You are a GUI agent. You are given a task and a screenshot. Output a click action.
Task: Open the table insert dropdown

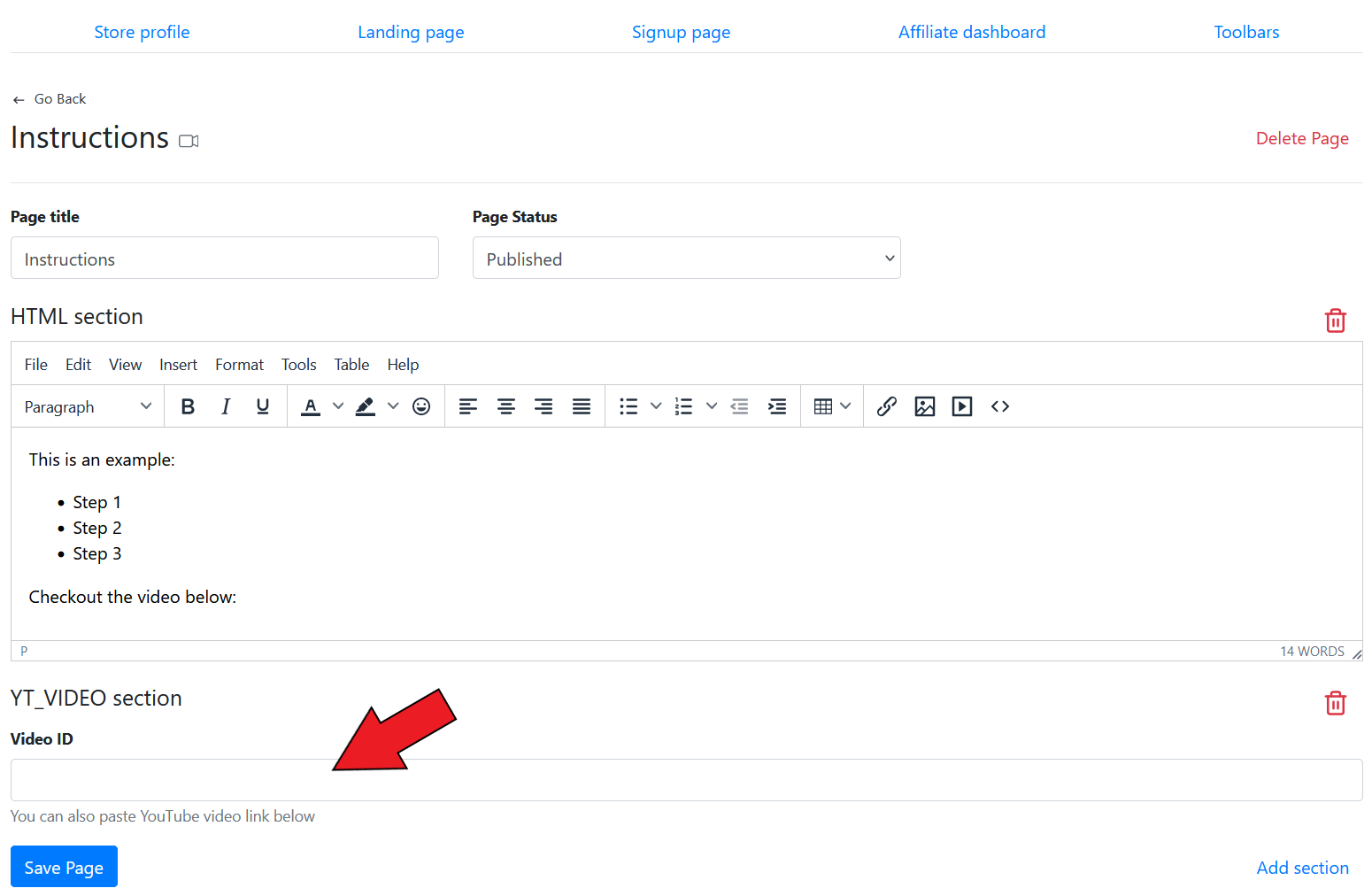click(x=832, y=406)
